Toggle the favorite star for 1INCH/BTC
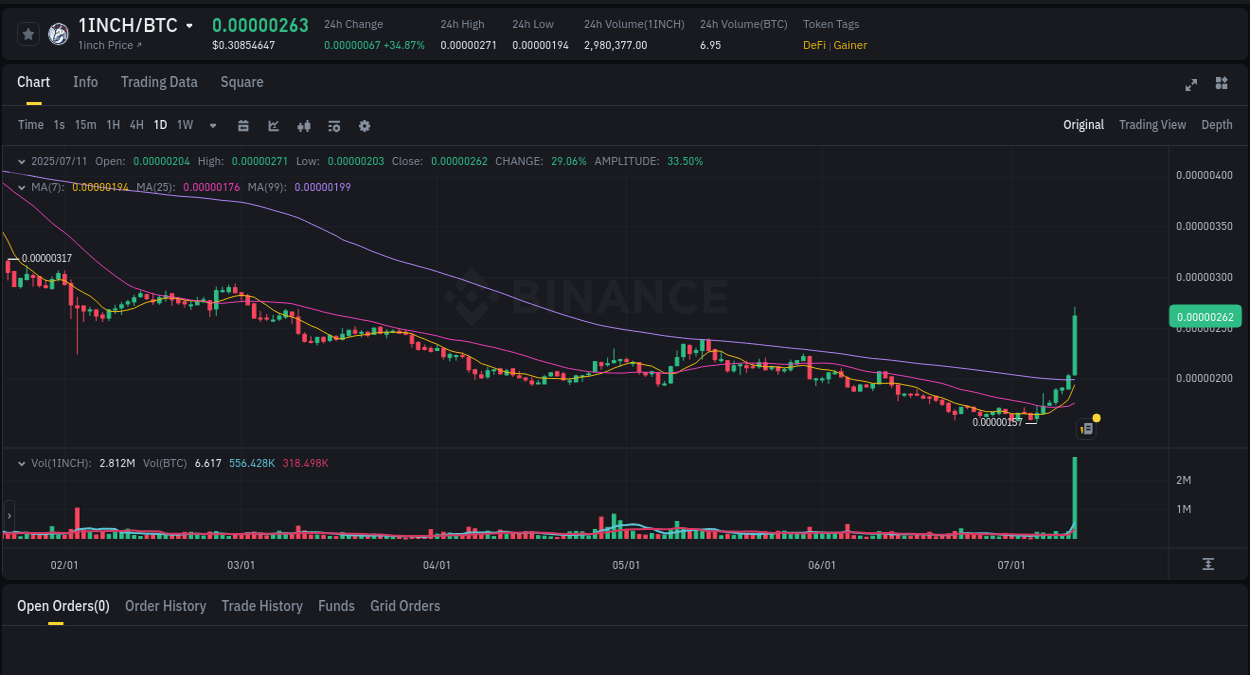1250x675 pixels. click(28, 33)
